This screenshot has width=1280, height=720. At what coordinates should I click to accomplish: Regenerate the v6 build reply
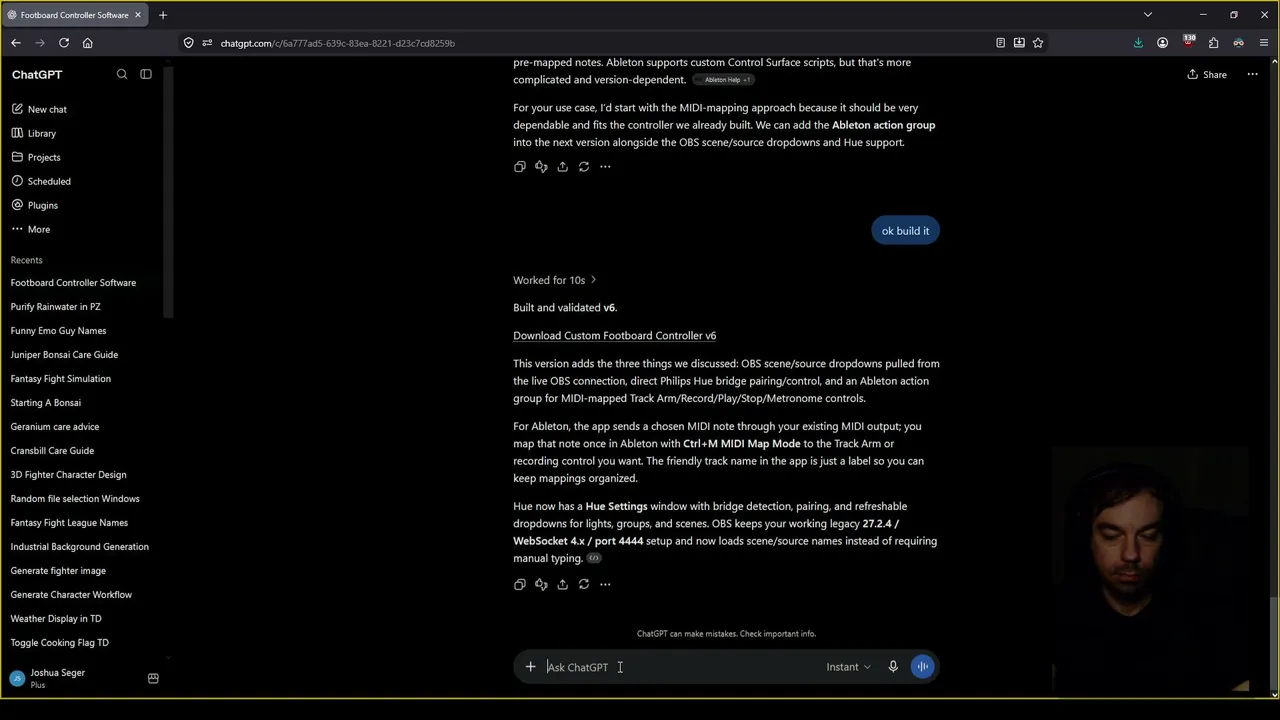pyautogui.click(x=584, y=585)
